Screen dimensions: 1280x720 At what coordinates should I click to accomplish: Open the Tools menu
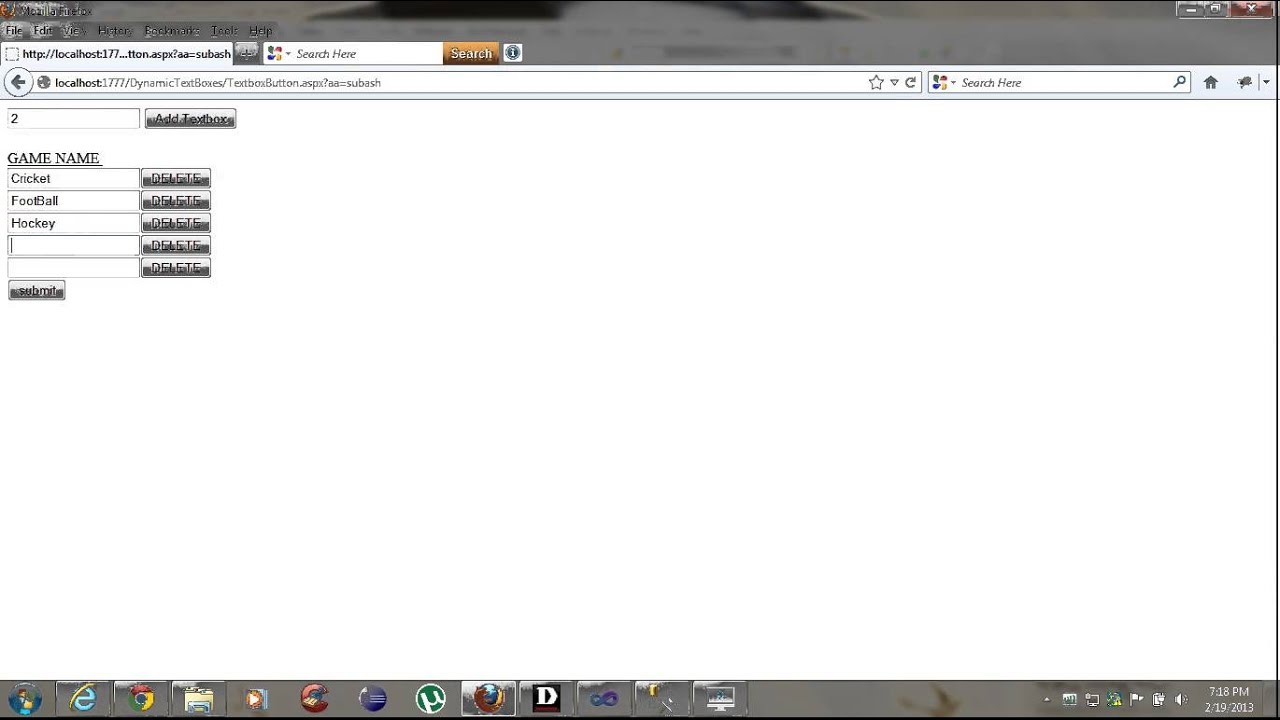tap(225, 31)
